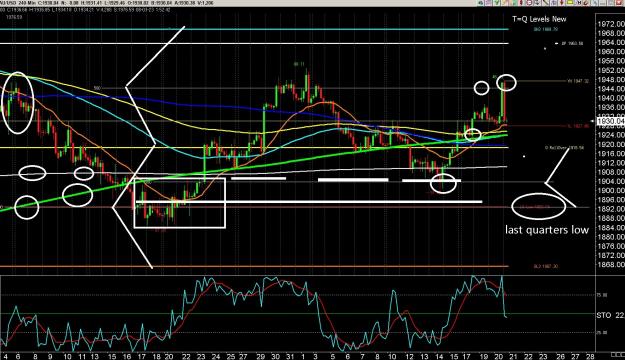Click the 1888.00 price axis label
625x360 pixels.
click(x=611, y=218)
